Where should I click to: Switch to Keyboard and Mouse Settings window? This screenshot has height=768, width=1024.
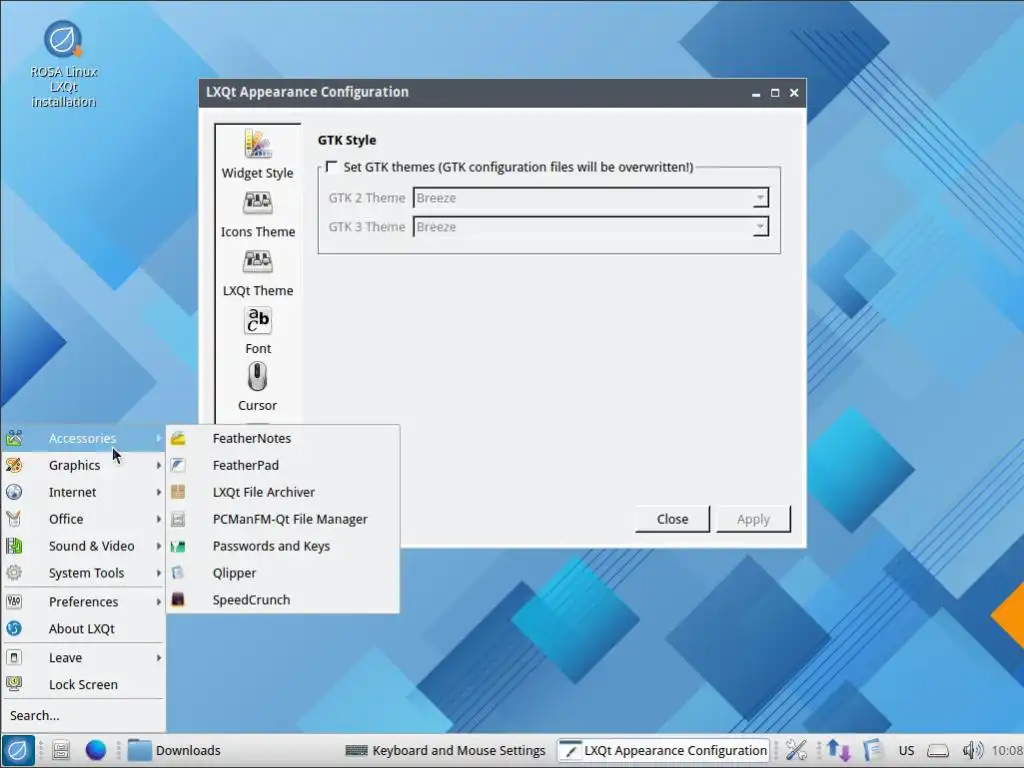[x=445, y=750]
